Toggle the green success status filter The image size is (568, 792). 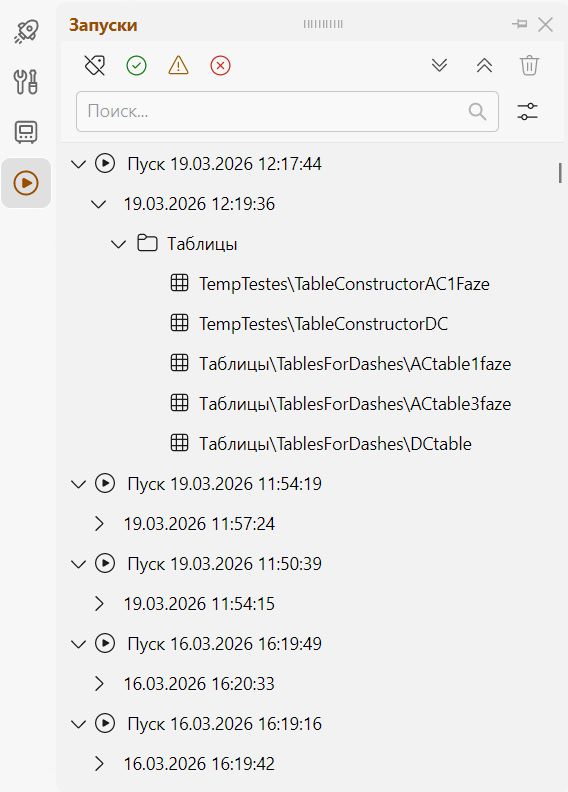[136, 66]
